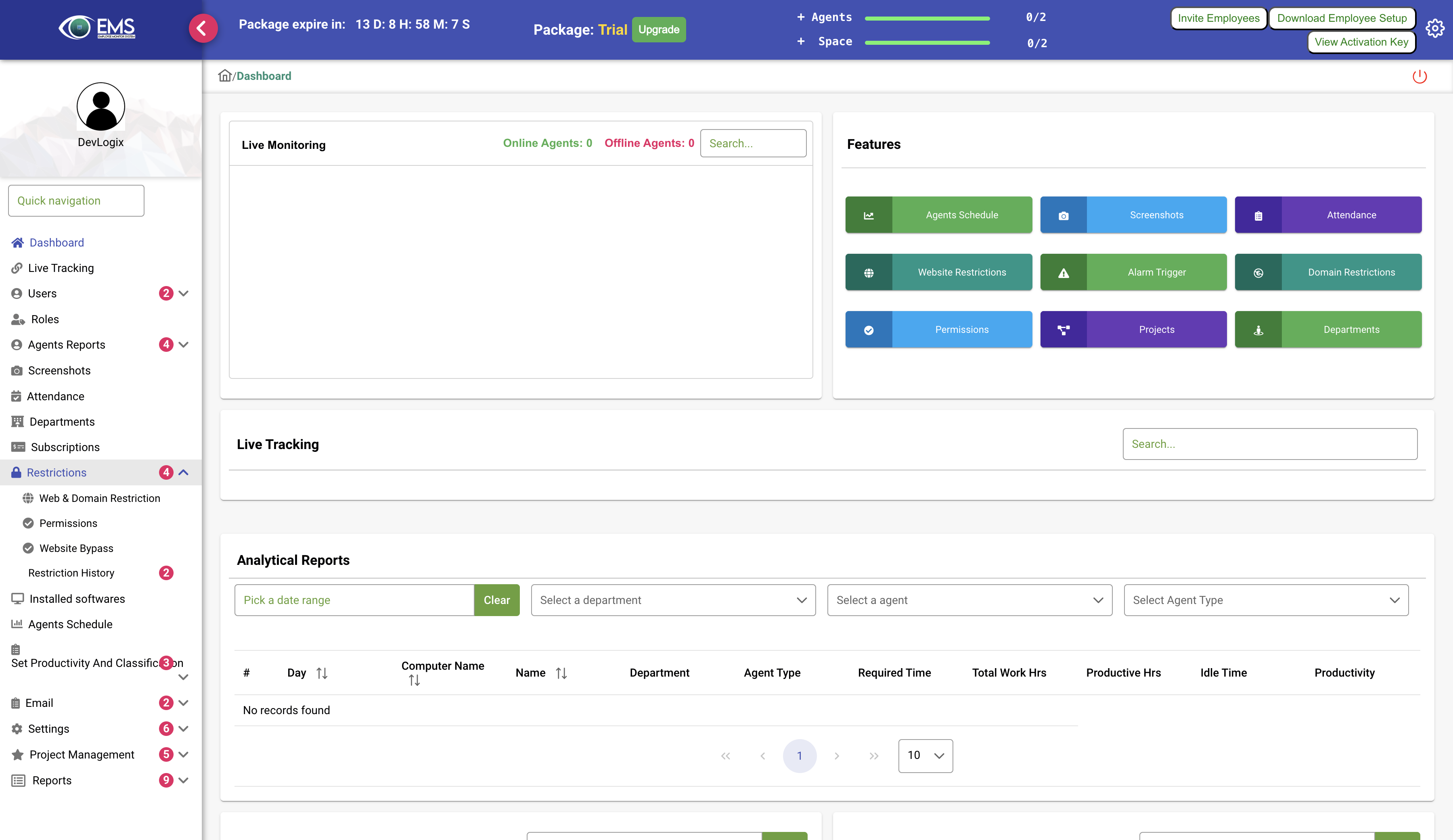This screenshot has height=840, width=1453.
Task: Click the Dashboard breadcrumb link
Action: [264, 76]
